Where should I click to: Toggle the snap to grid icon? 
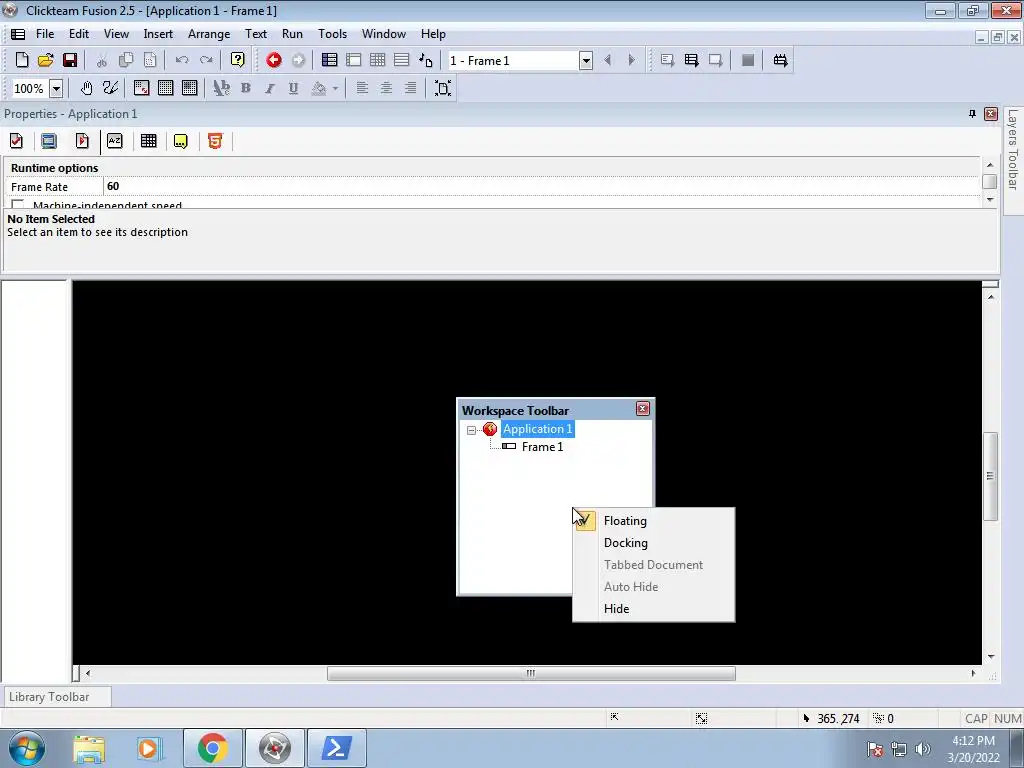coord(190,88)
